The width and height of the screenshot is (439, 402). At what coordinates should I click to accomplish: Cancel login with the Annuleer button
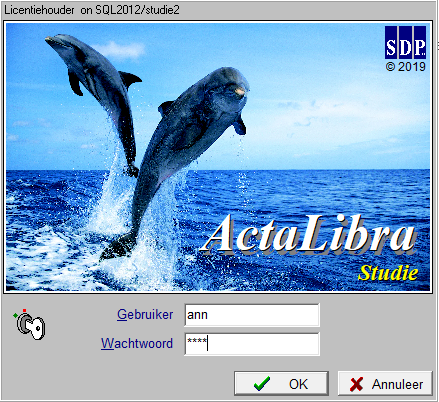click(x=385, y=384)
